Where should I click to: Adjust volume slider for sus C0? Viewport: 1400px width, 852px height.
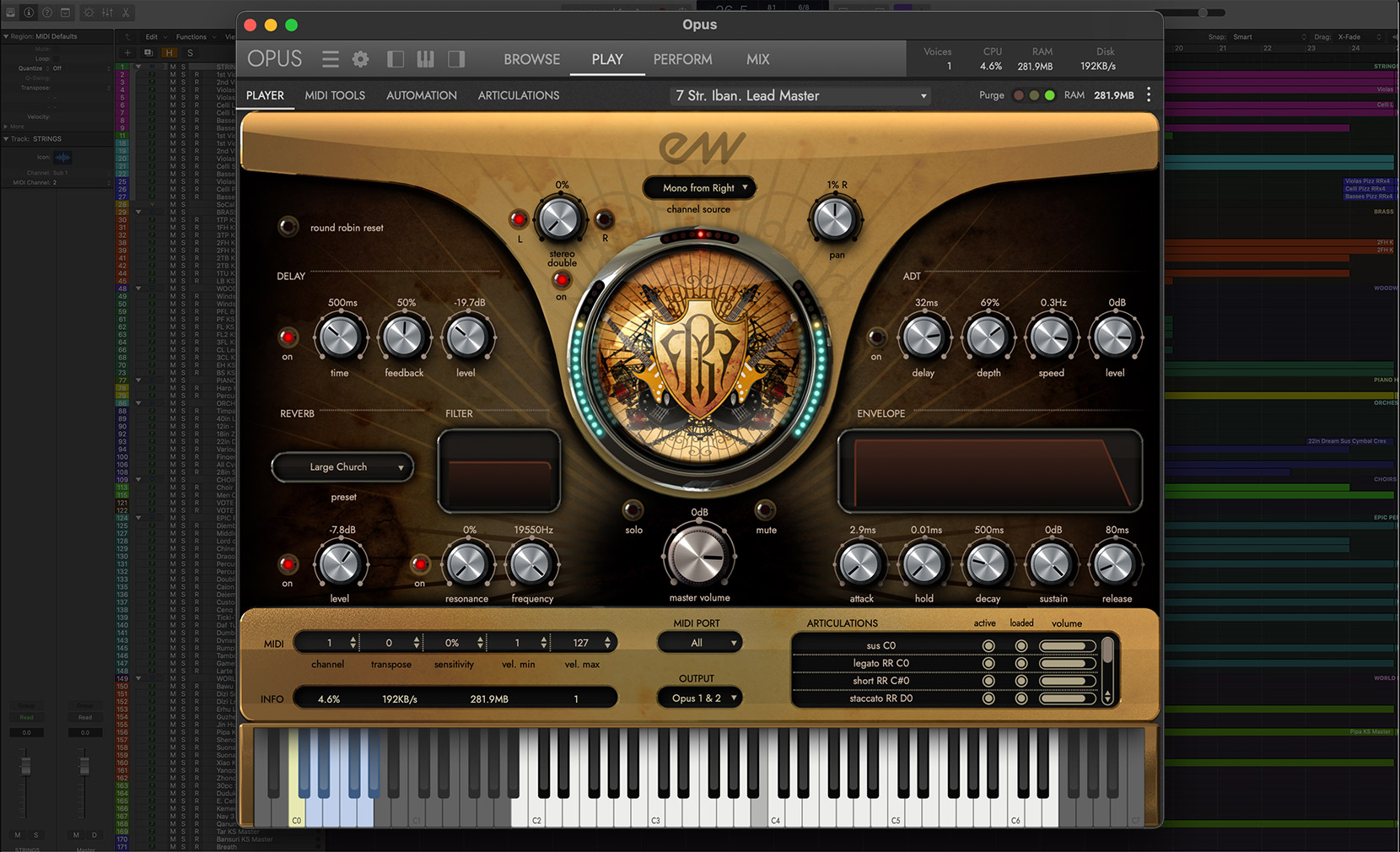tap(1067, 646)
